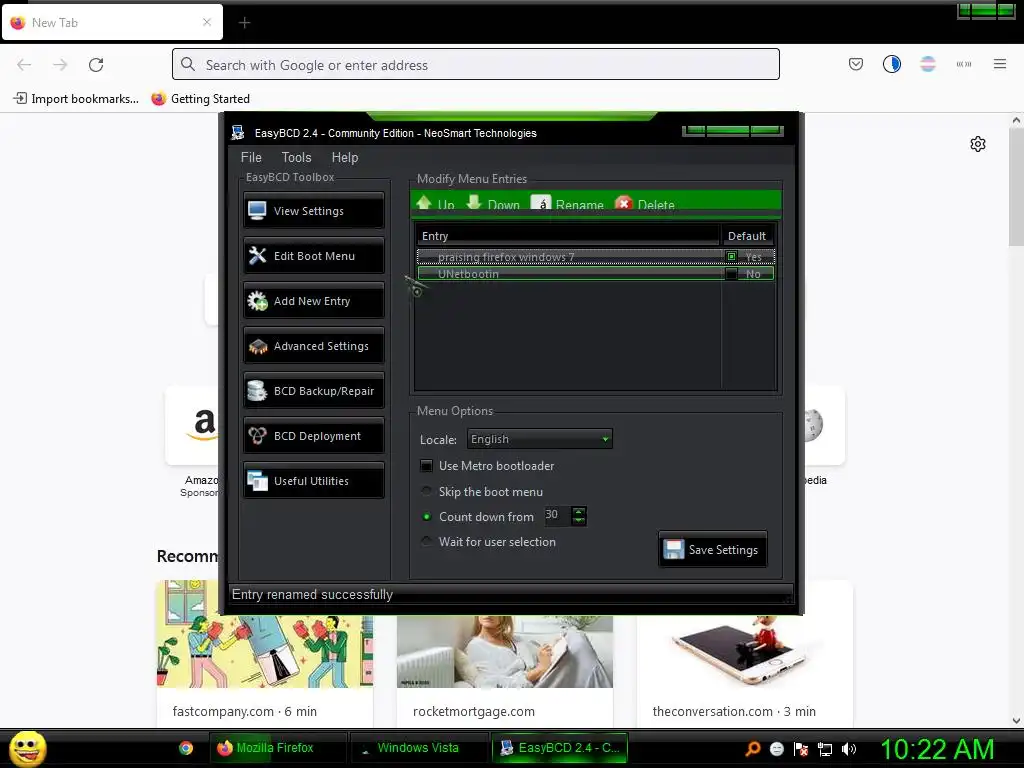Go back in Firefox

pyautogui.click(x=24, y=65)
